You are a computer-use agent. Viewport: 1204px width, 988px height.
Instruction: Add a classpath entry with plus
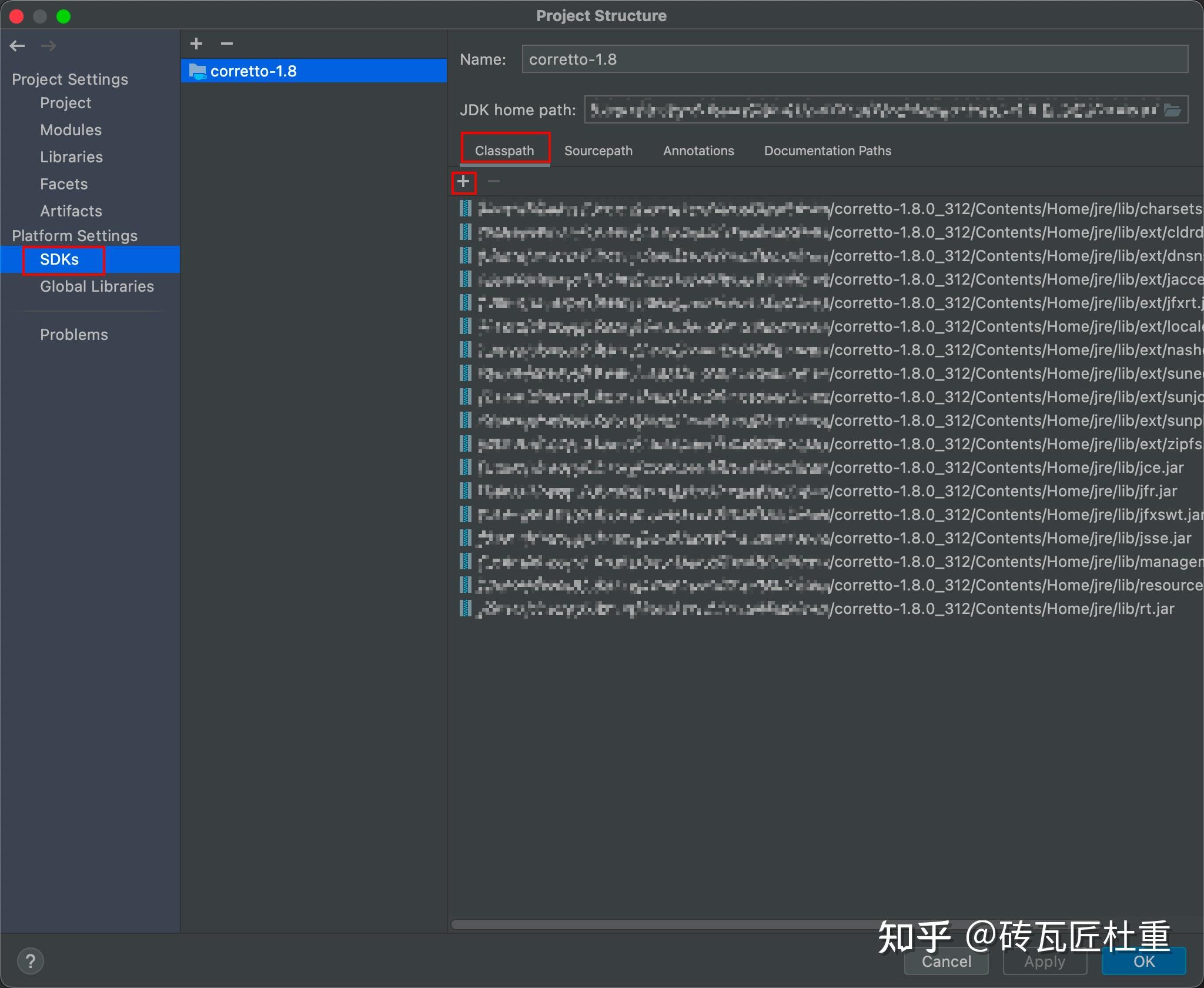[463, 182]
